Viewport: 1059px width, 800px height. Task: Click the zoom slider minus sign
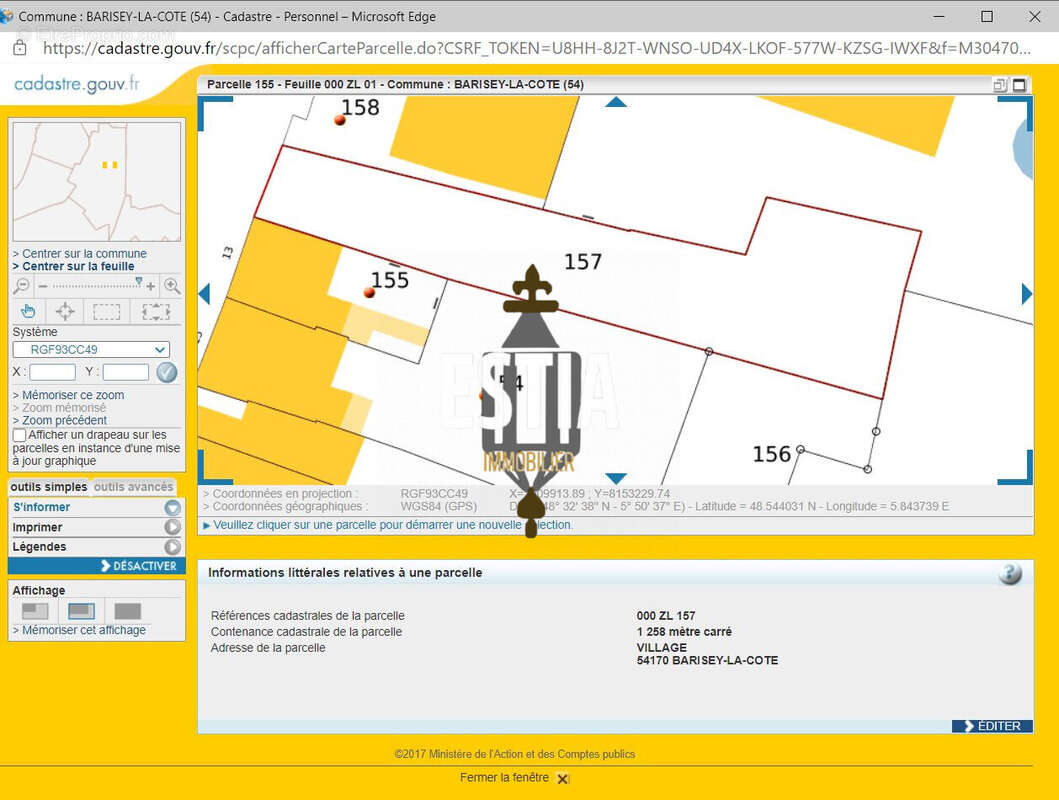click(43, 287)
